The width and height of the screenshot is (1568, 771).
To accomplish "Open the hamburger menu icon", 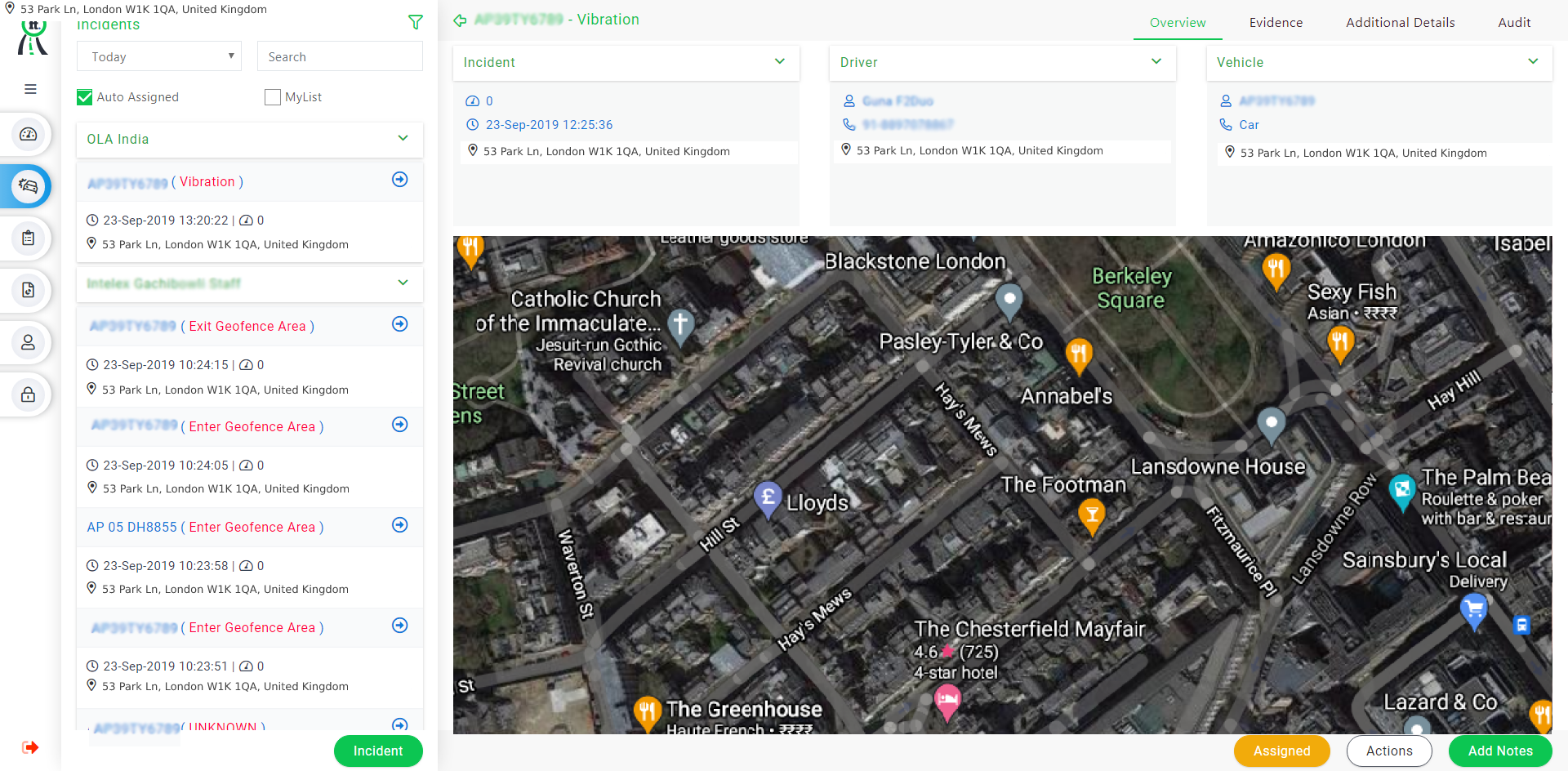I will 30,89.
